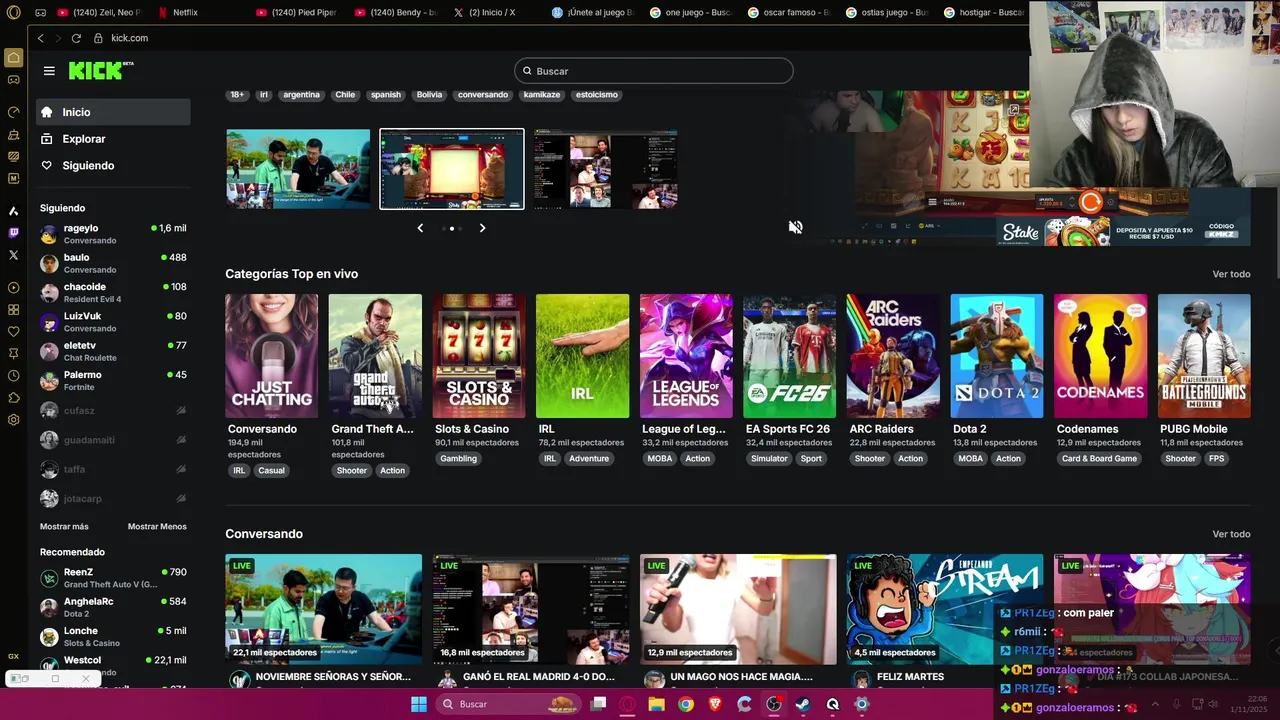Open the UN MAGO NOS HACE MAGIA stream

pos(738,610)
